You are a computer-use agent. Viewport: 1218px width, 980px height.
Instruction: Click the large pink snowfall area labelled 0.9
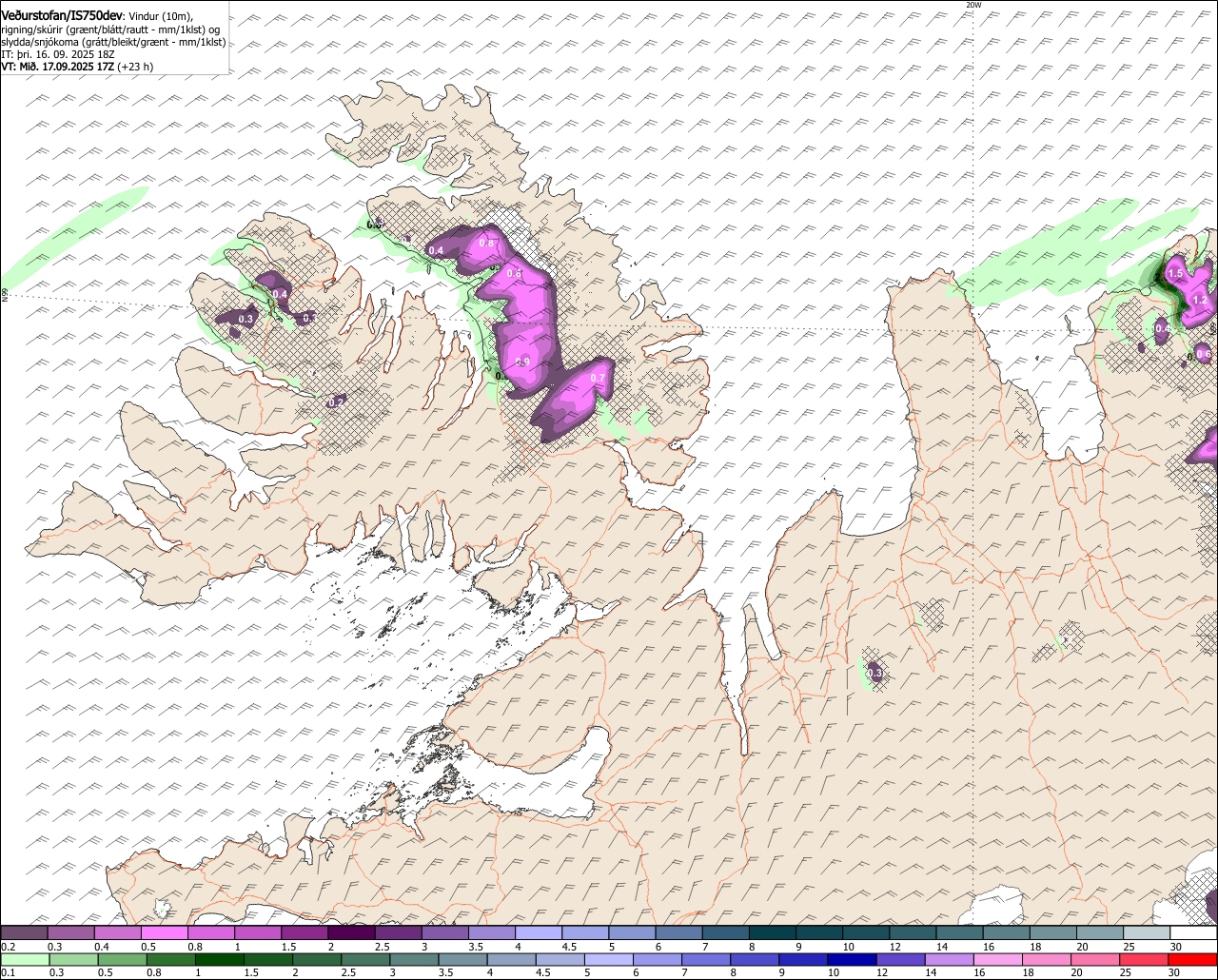point(523,333)
